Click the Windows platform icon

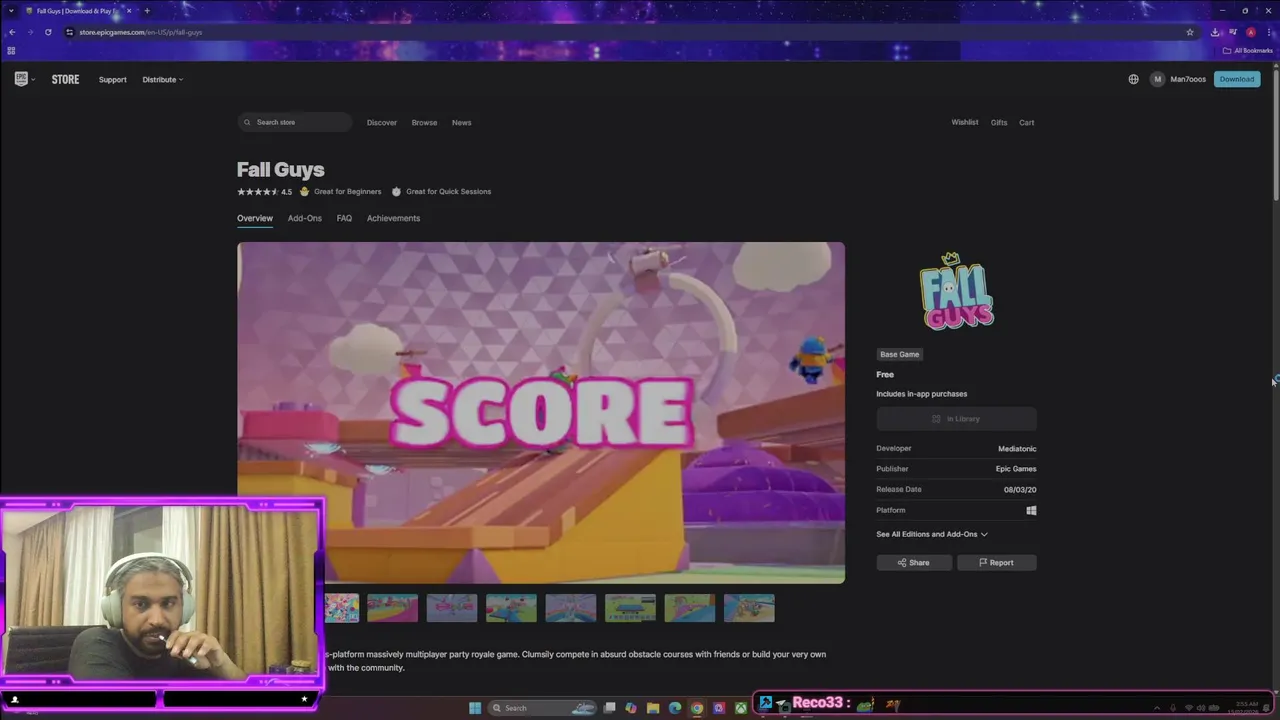[1031, 510]
